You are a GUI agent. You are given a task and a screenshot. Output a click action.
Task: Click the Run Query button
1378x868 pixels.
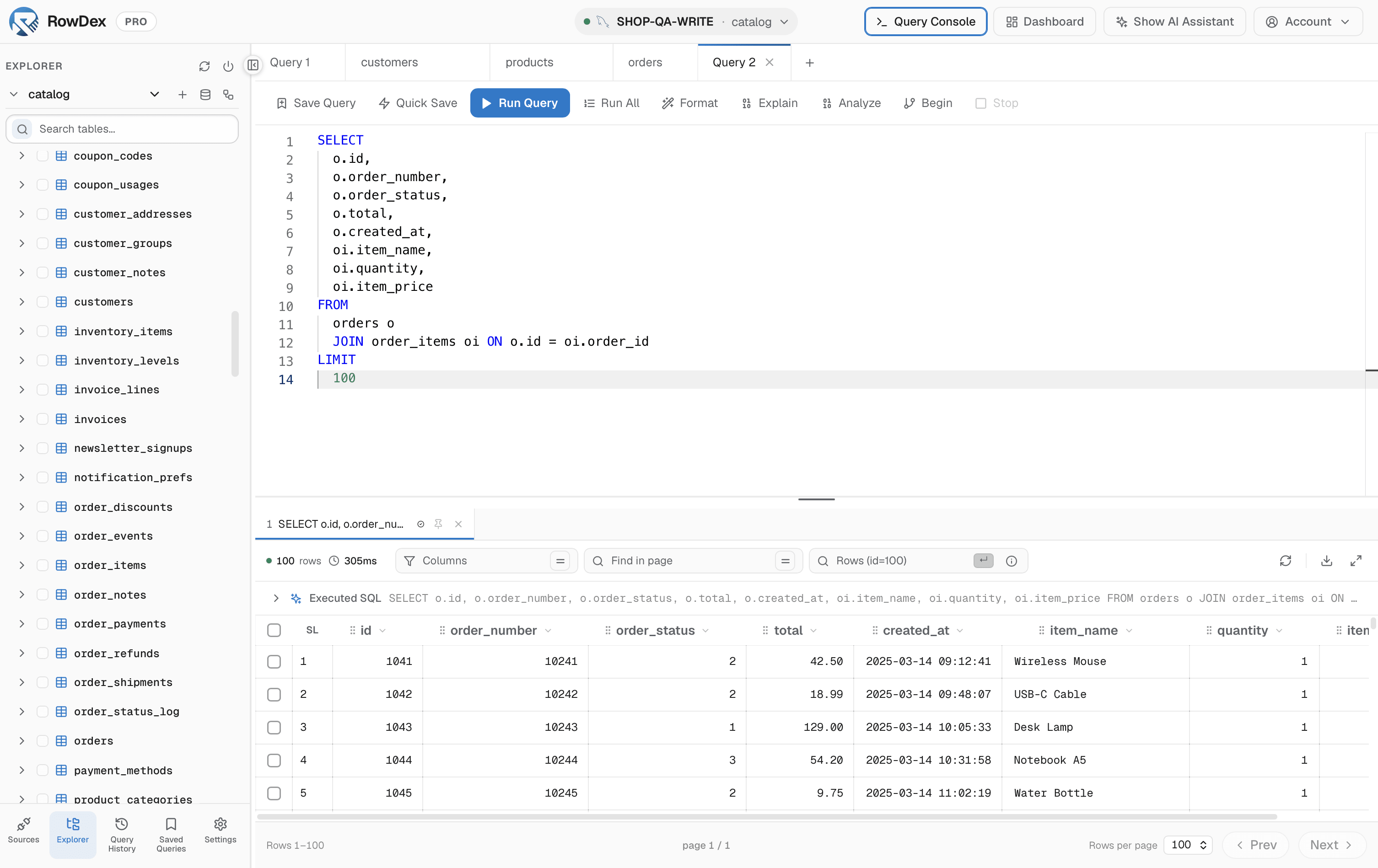click(x=520, y=103)
